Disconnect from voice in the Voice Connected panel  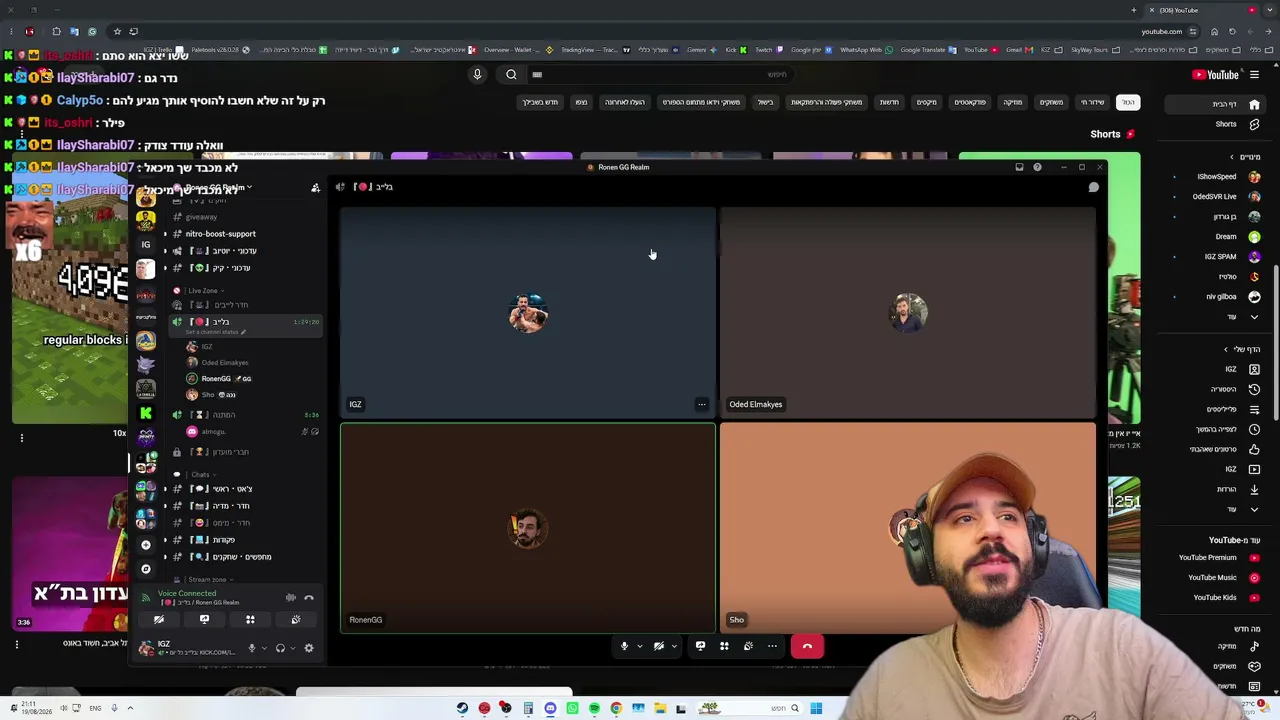[309, 598]
